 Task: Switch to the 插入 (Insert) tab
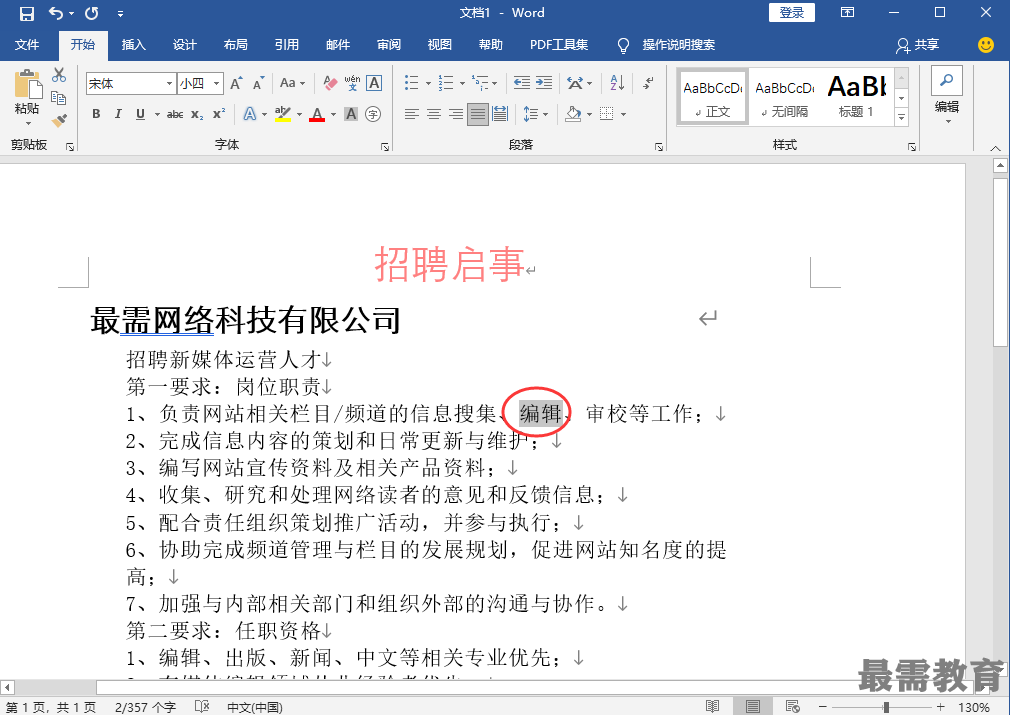[x=133, y=44]
